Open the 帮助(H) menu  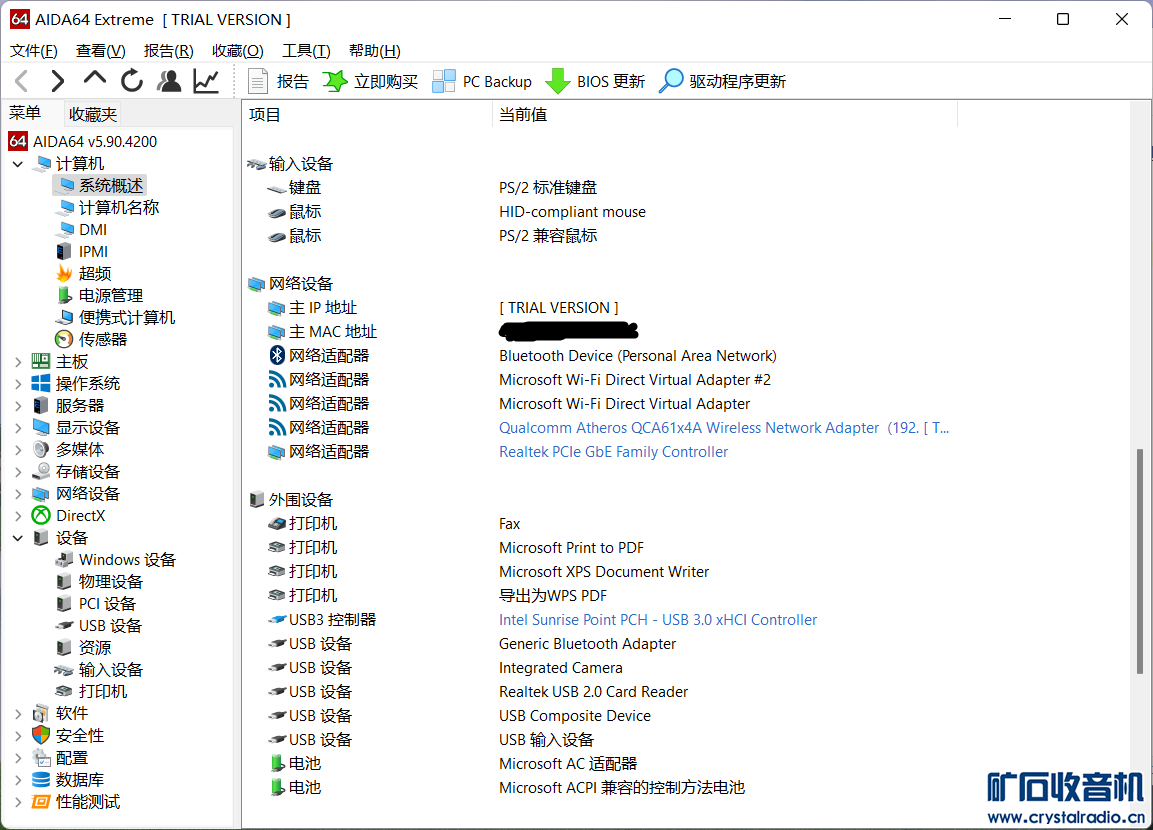click(x=374, y=51)
